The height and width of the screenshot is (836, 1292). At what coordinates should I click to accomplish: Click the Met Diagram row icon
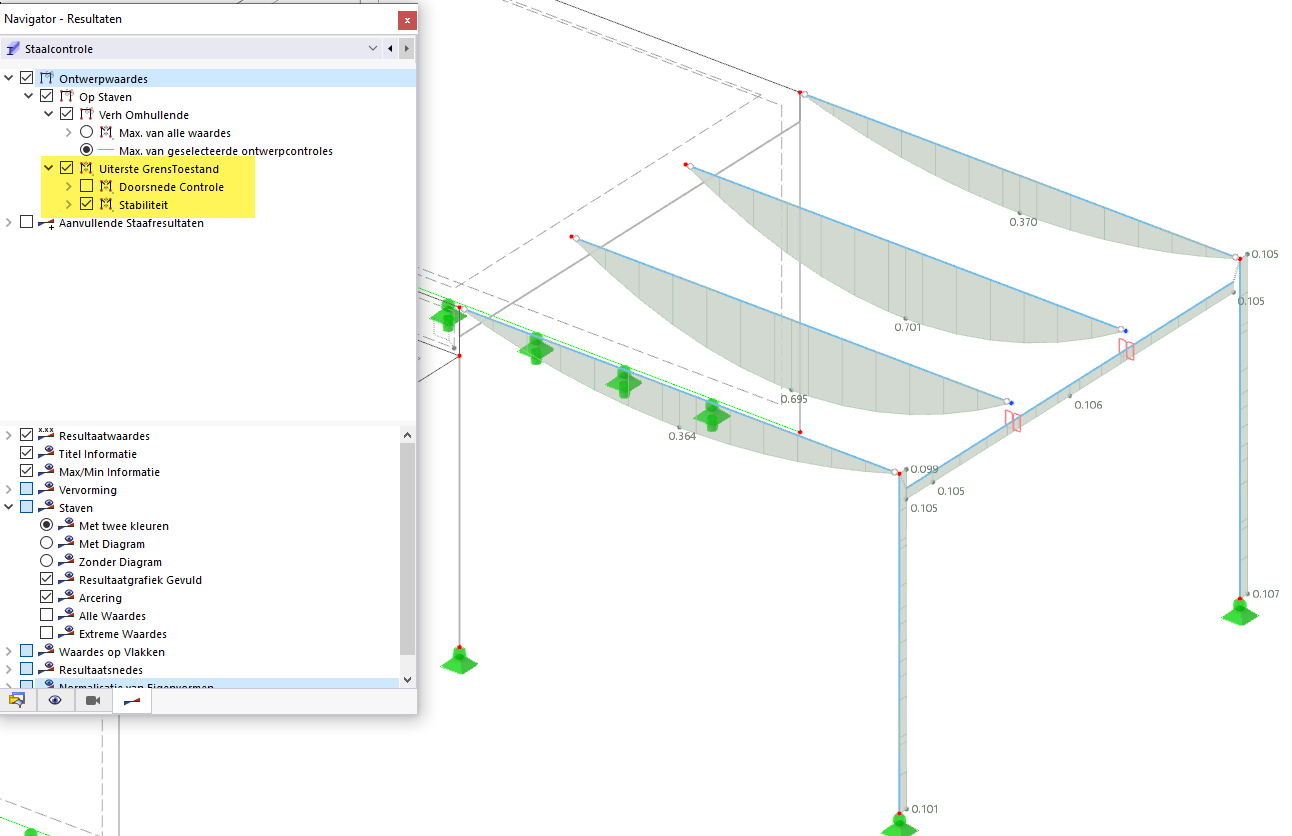tap(67, 543)
